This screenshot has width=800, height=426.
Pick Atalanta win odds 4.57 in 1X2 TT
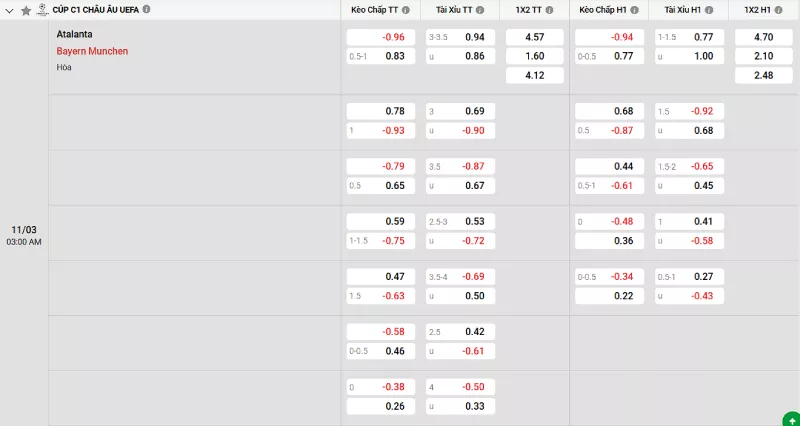pos(534,37)
